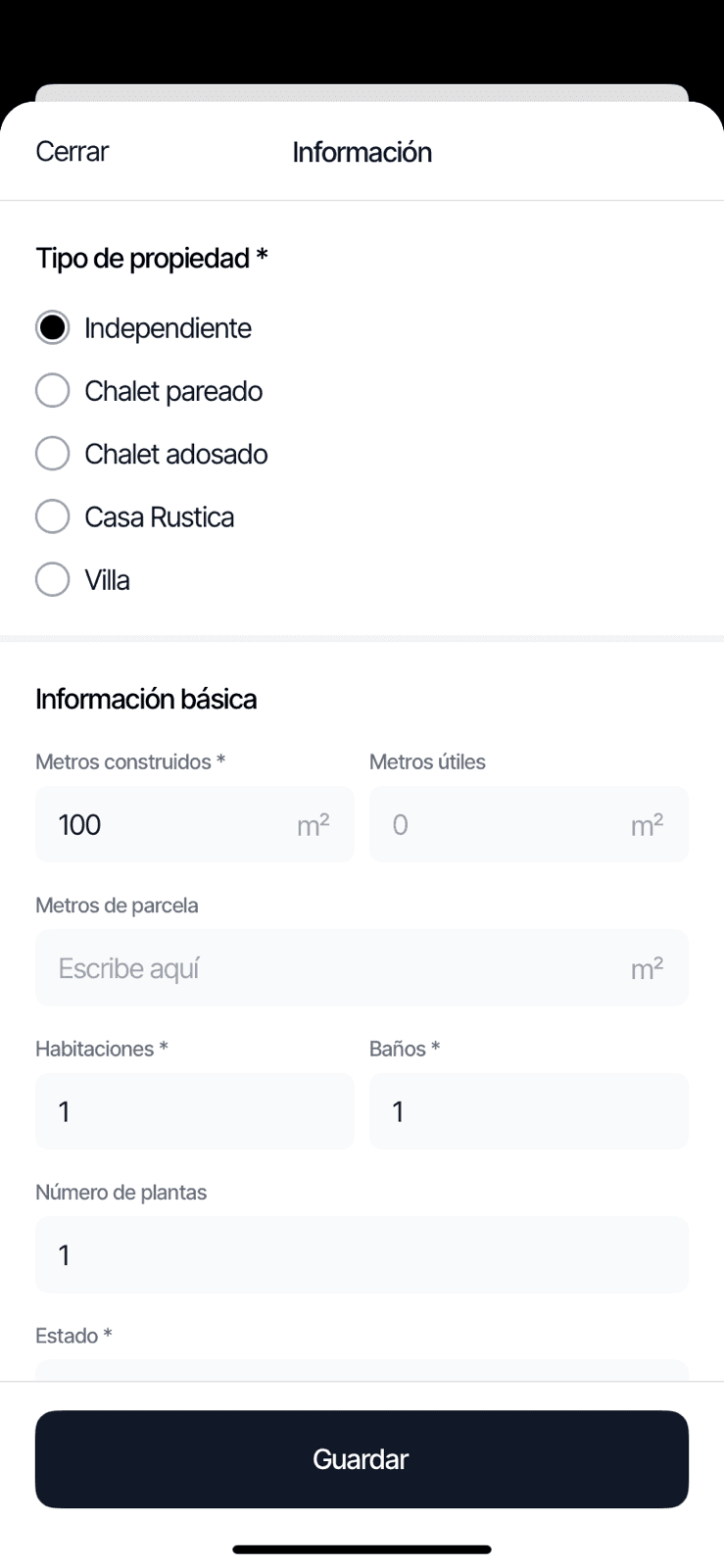The height and width of the screenshot is (1568, 724).
Task: Focus the Baños input field
Action: (528, 1111)
